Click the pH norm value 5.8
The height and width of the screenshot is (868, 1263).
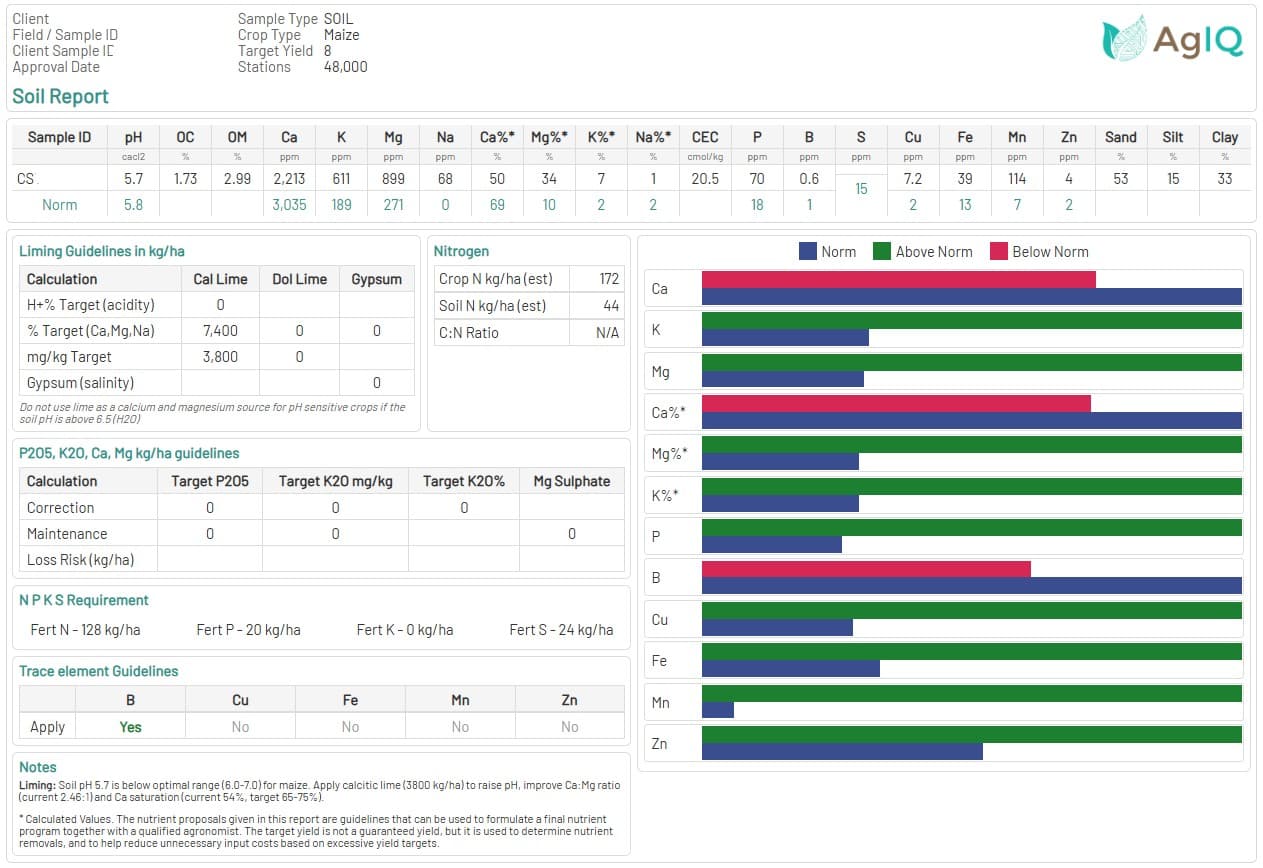tap(134, 204)
